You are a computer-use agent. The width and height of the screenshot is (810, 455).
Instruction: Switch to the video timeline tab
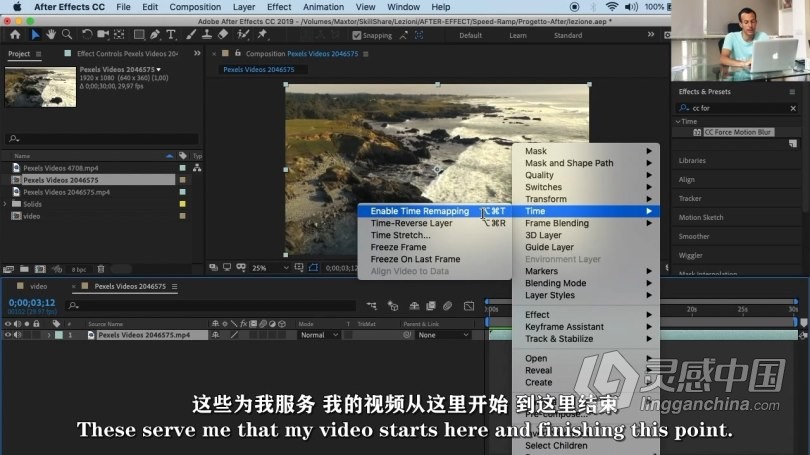coord(38,286)
